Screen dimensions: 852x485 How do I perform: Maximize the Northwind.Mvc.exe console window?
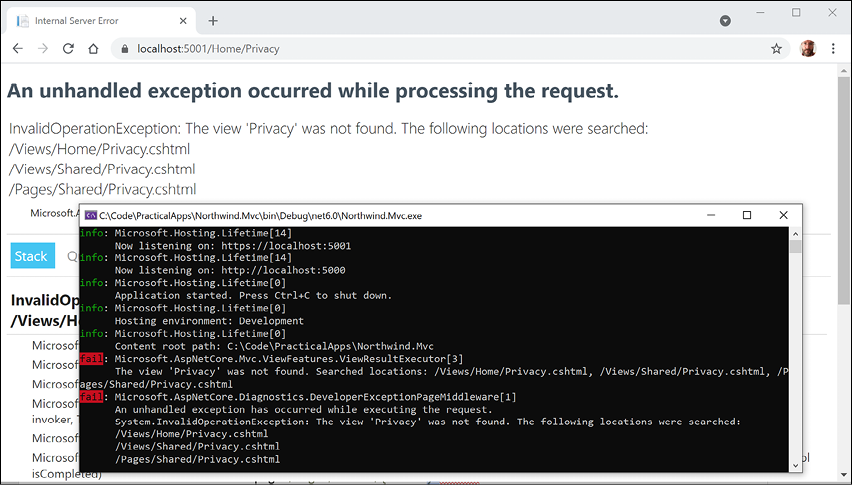(747, 215)
